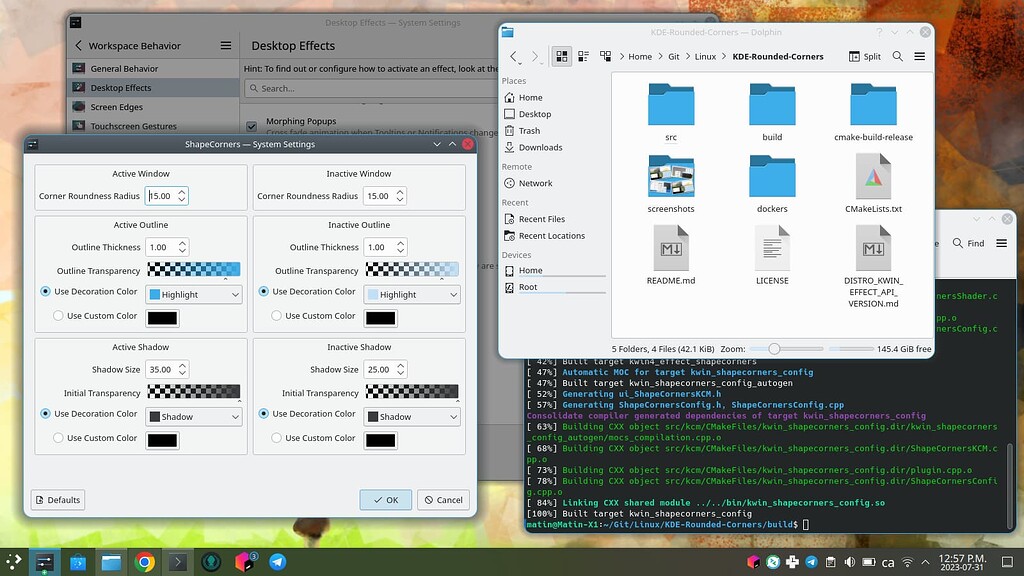Open the Active Shadow decoration color dropdown

[x=193, y=416]
